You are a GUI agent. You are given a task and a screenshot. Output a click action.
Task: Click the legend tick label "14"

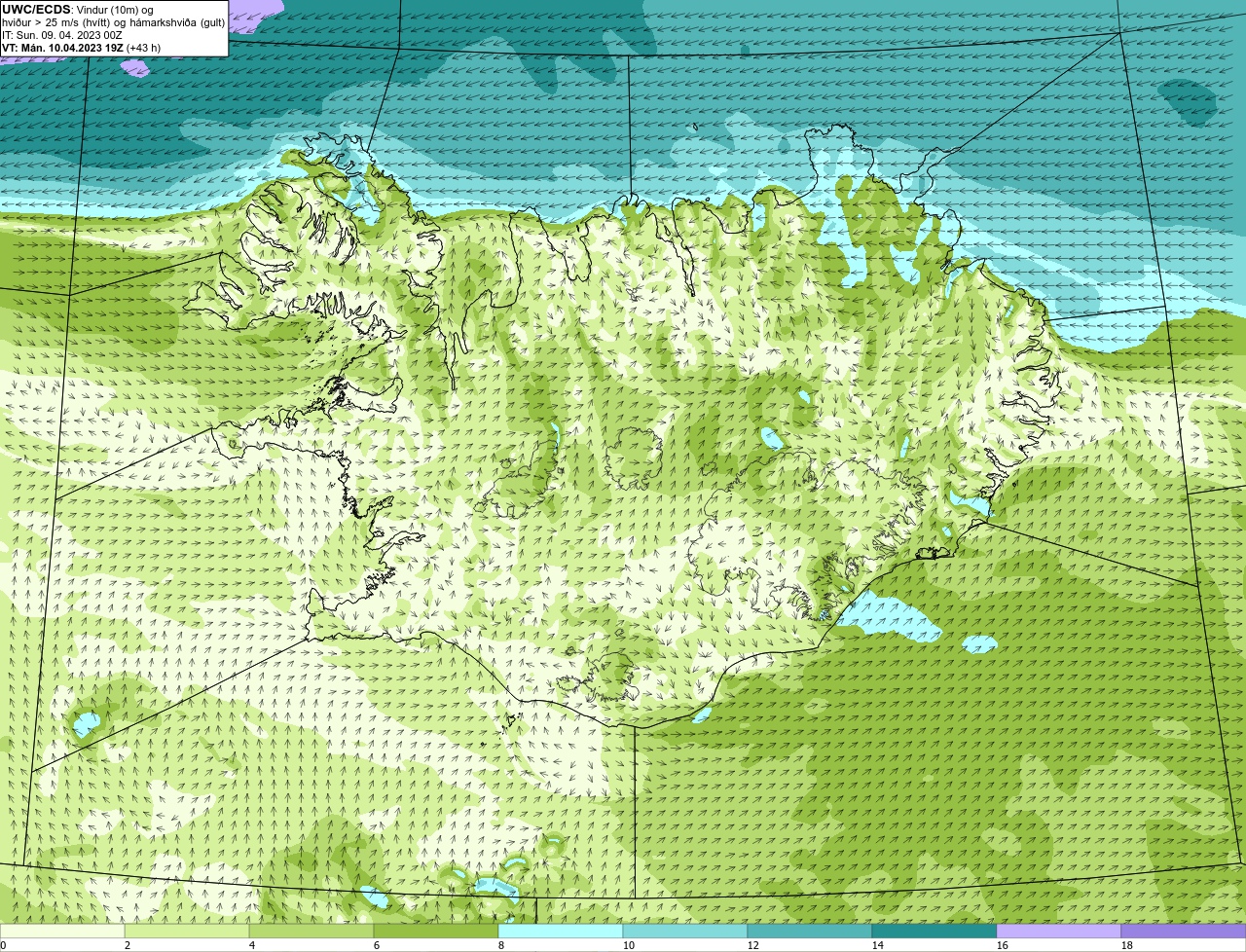click(x=878, y=945)
